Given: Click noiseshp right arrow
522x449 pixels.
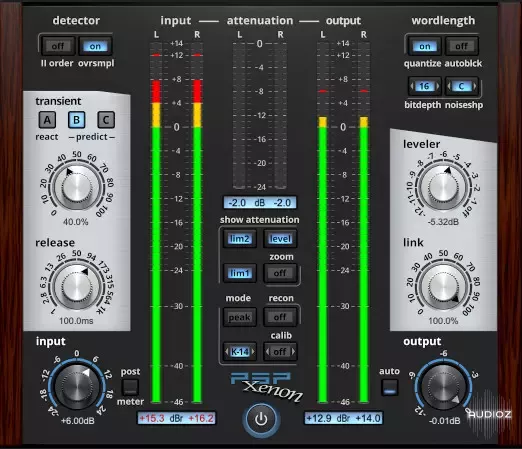Looking at the screenshot, I should [475, 86].
